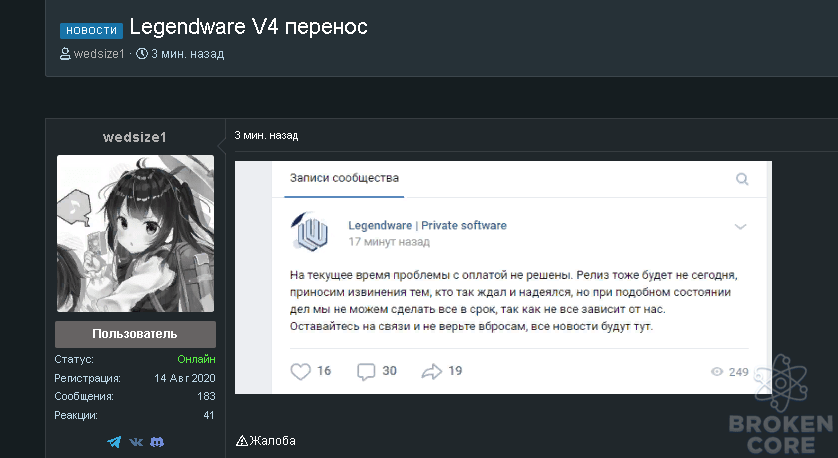The height and width of the screenshot is (458, 838).
Task: Click the Онлайн status text
Action: (x=197, y=359)
